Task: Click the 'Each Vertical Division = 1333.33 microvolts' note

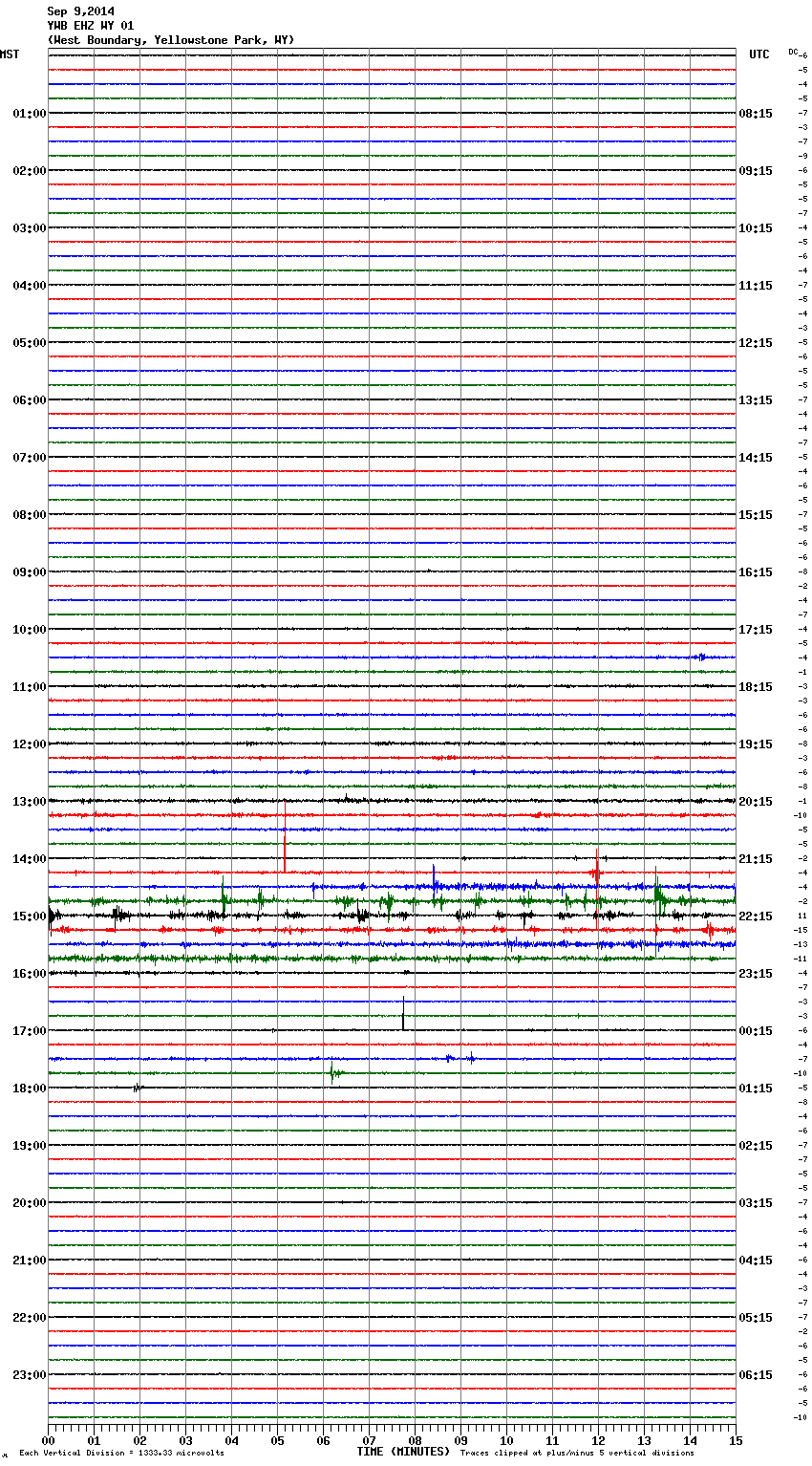Action: tap(121, 1453)
